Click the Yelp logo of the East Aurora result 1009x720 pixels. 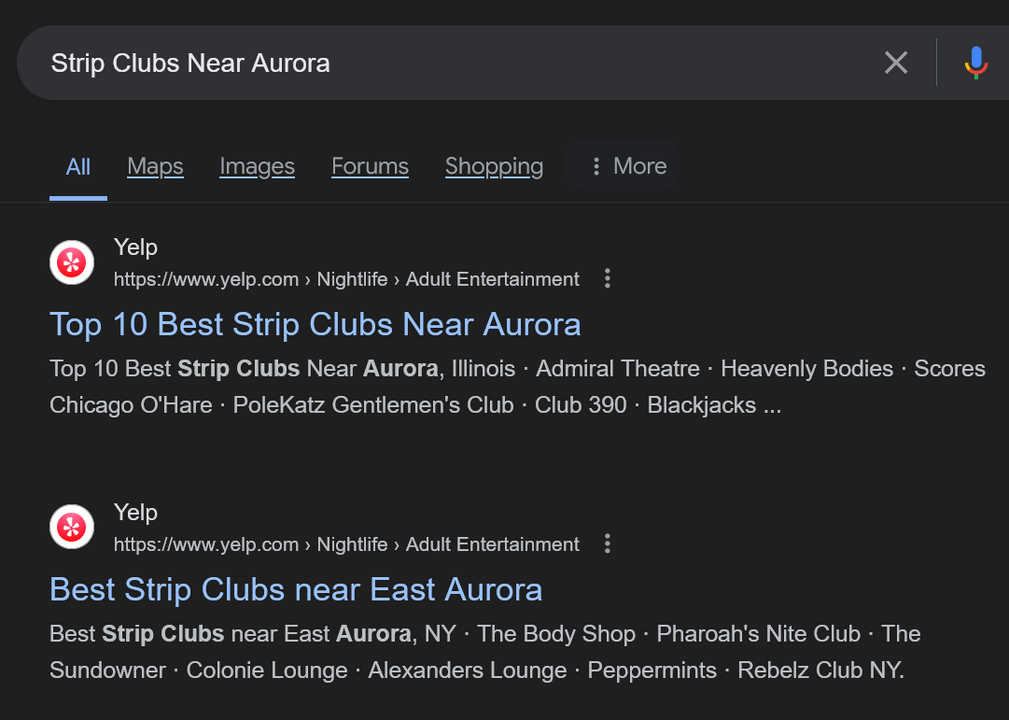click(72, 528)
